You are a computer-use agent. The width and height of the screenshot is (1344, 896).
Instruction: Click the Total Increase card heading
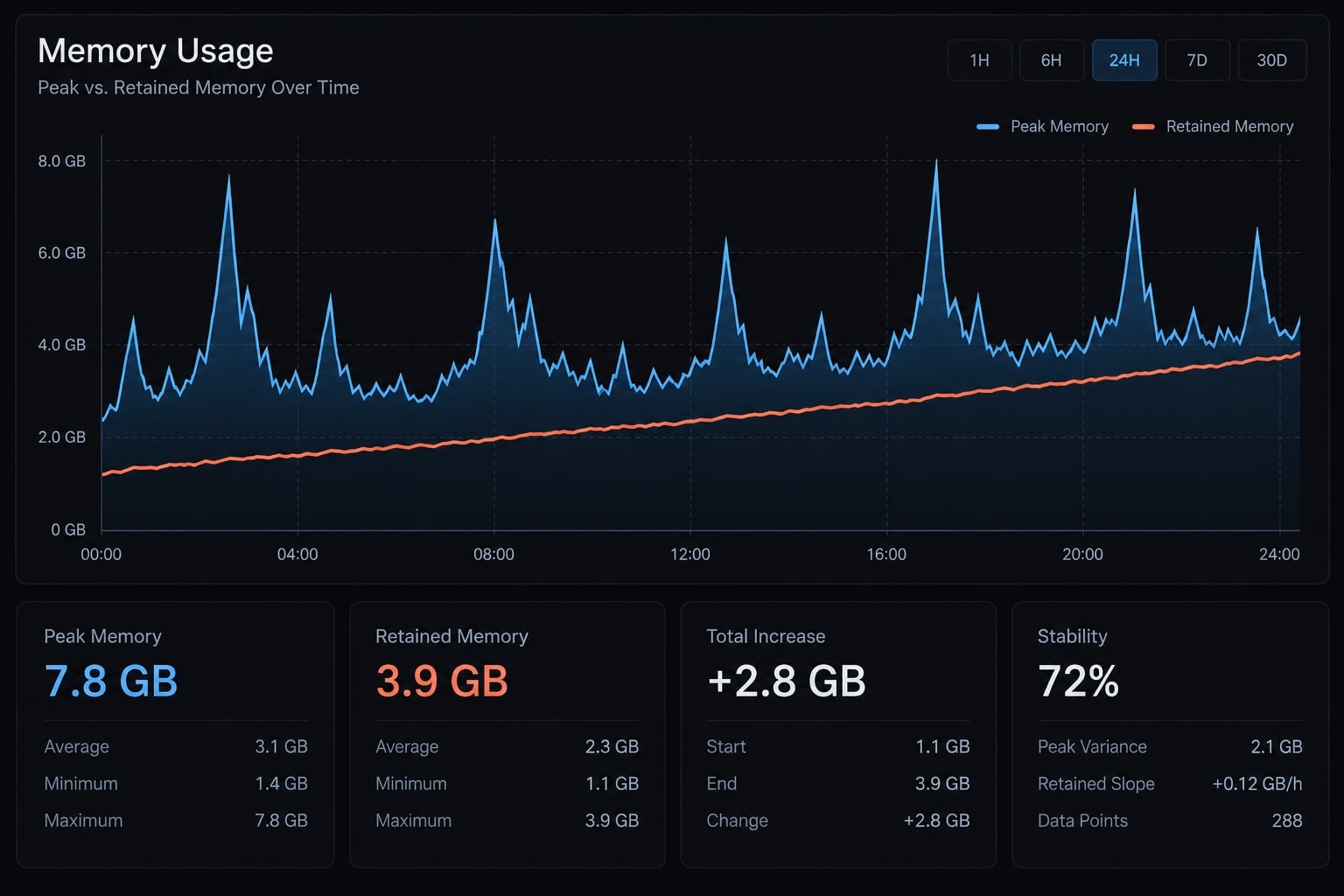pyautogui.click(x=766, y=636)
